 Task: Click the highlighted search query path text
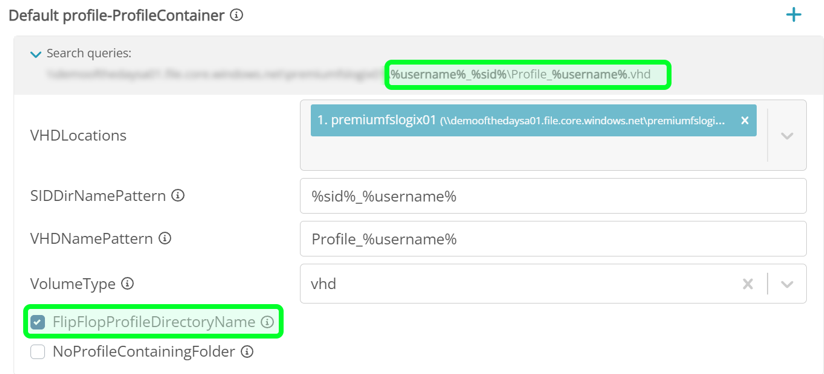click(520, 75)
